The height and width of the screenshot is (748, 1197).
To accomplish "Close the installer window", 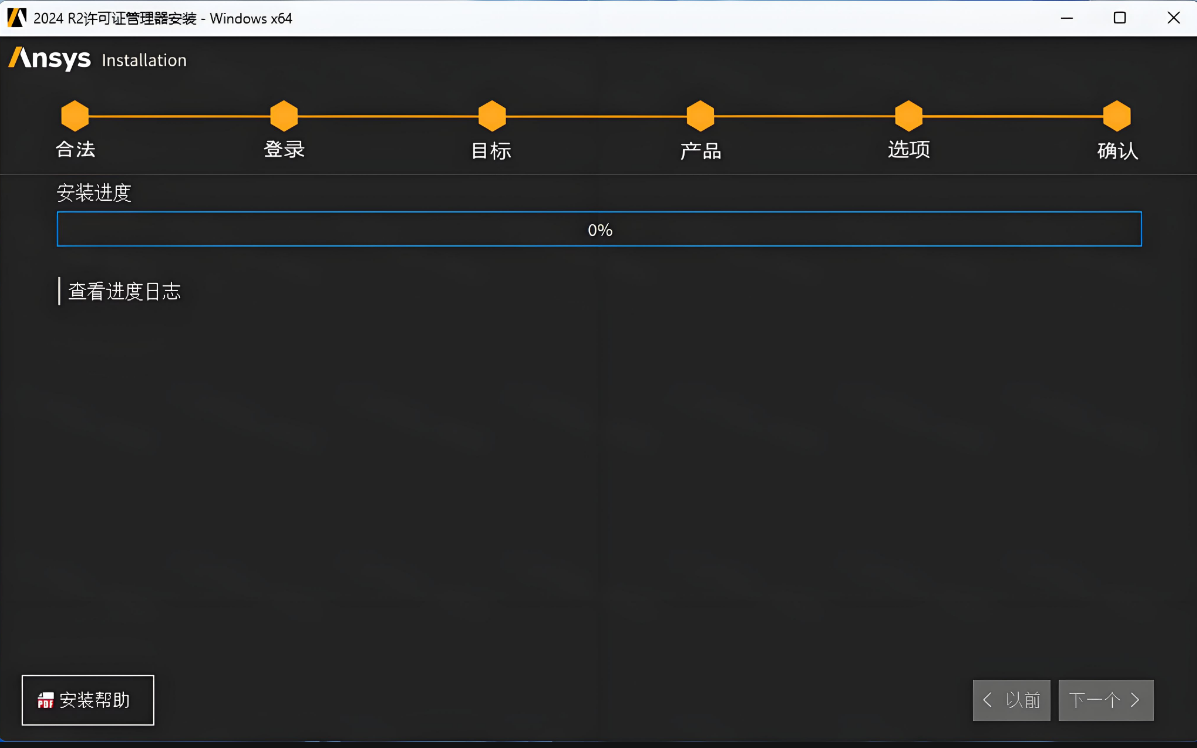I will click(x=1173, y=18).
